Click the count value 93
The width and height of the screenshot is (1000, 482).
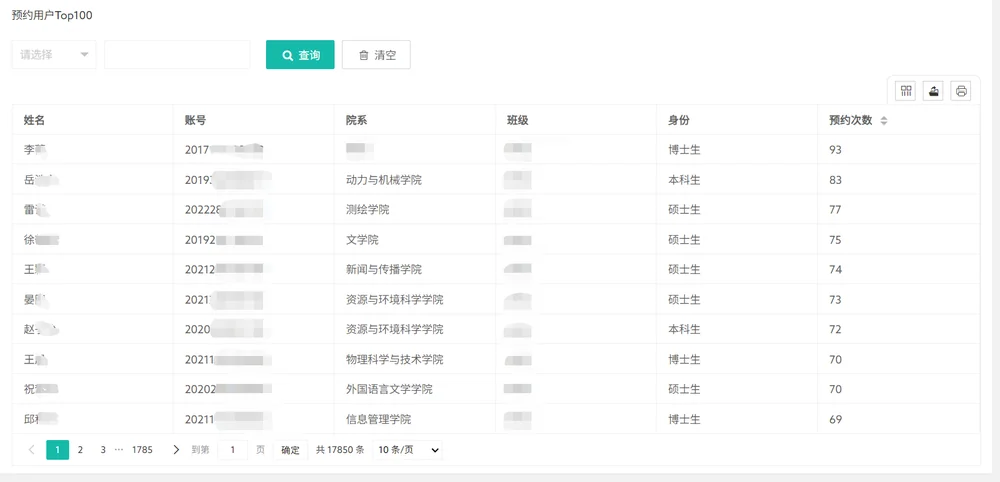coord(835,150)
